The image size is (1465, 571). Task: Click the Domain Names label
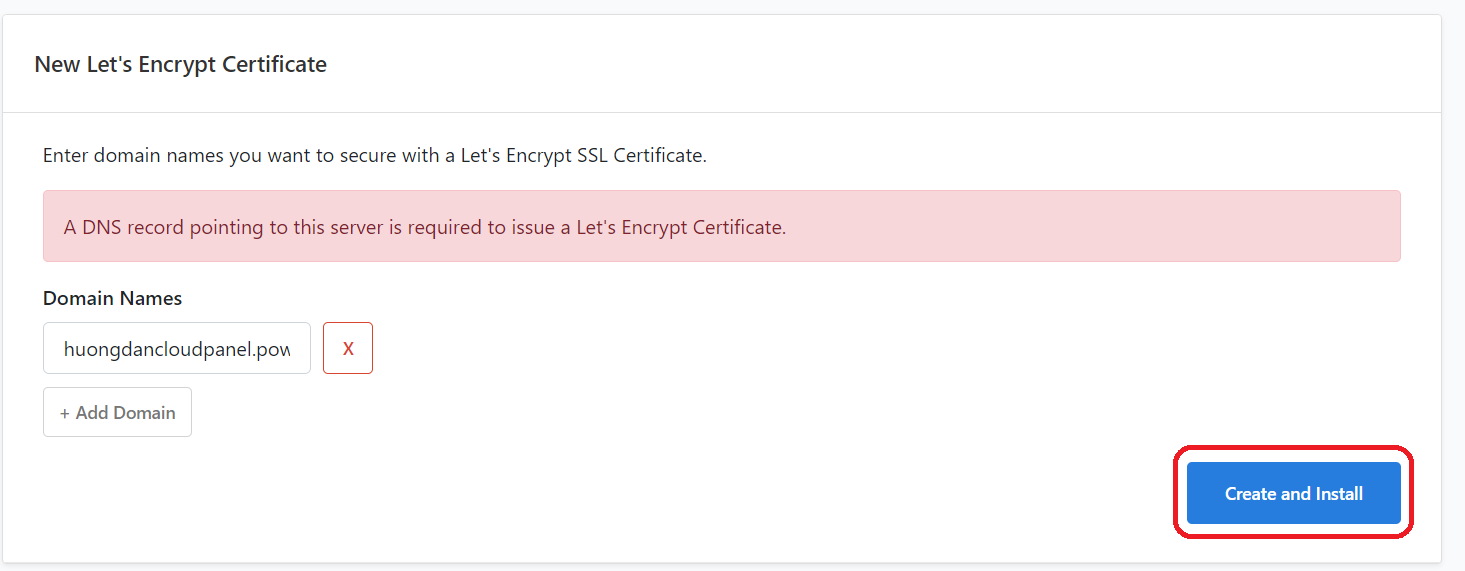point(112,298)
